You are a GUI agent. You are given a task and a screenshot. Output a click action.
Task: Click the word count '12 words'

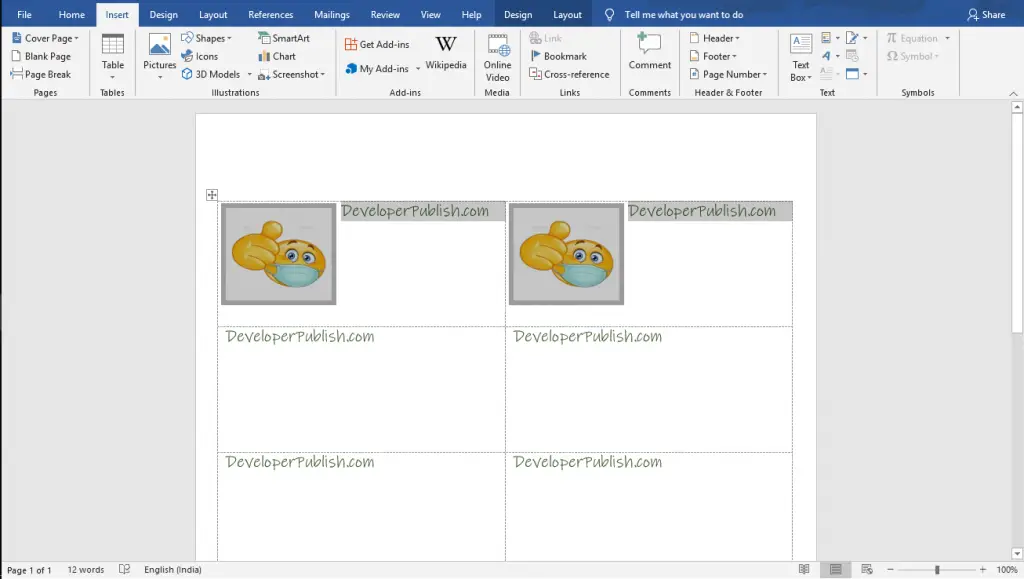coord(86,570)
